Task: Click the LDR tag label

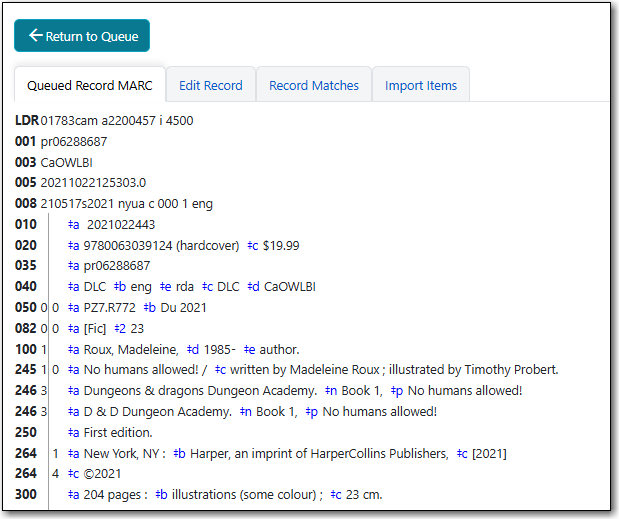Action: [27, 120]
